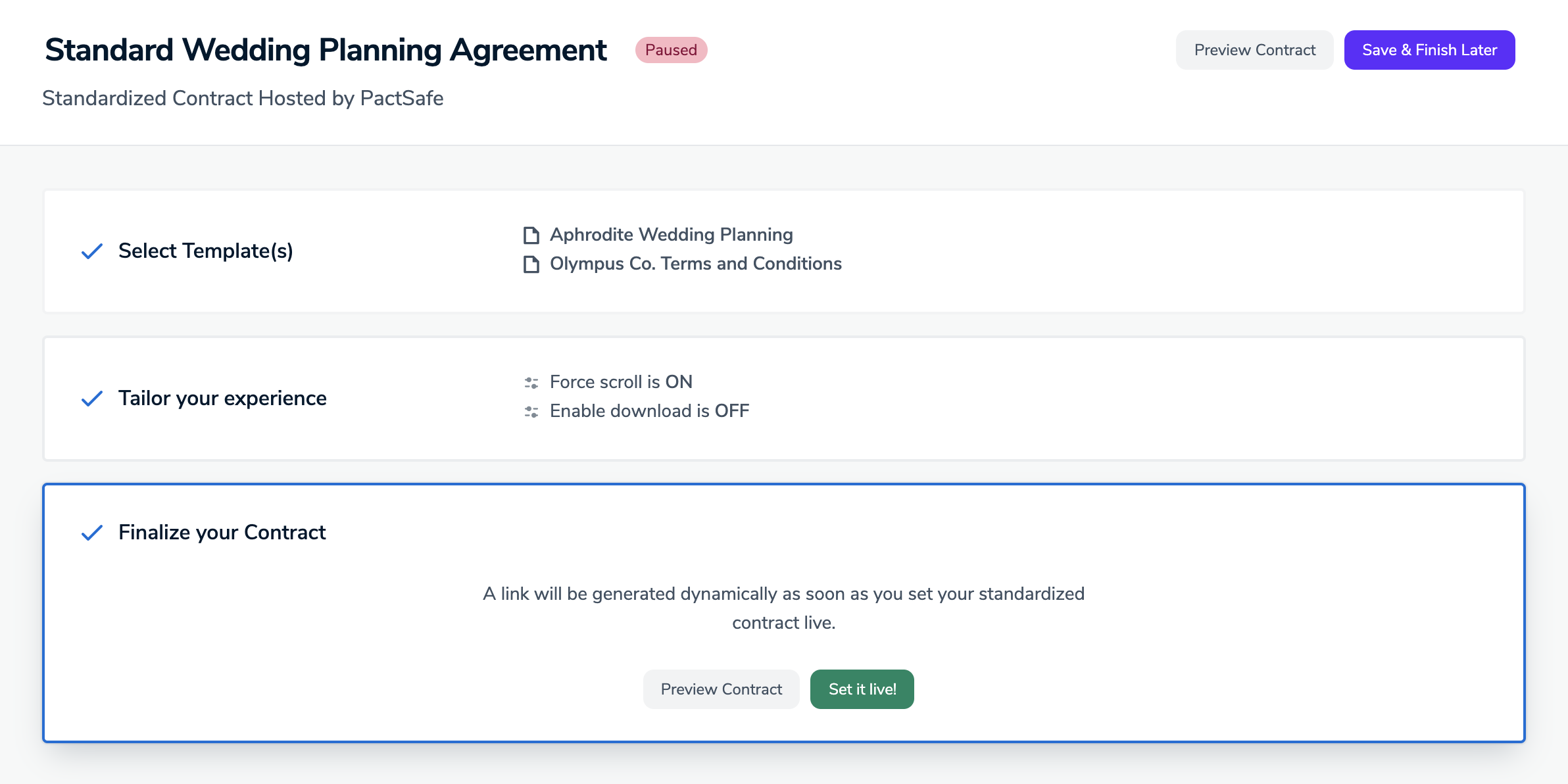Click Save & Finish Later
Viewport: 1568px width, 784px height.
pyautogui.click(x=1429, y=50)
